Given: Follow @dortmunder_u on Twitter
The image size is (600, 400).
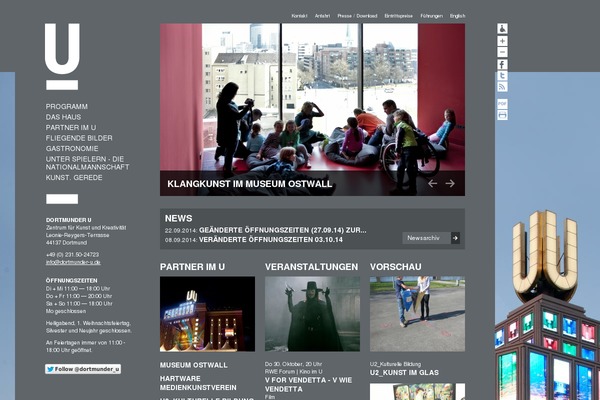Looking at the screenshot, I should pyautogui.click(x=83, y=369).
